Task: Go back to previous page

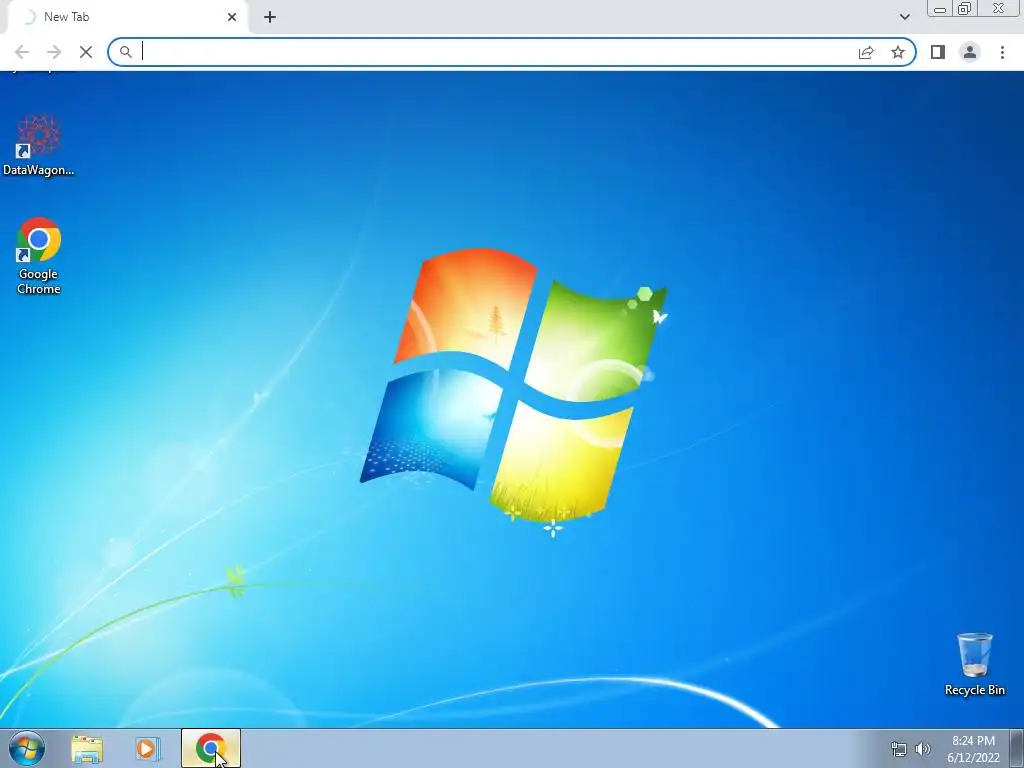Action: click(x=22, y=52)
